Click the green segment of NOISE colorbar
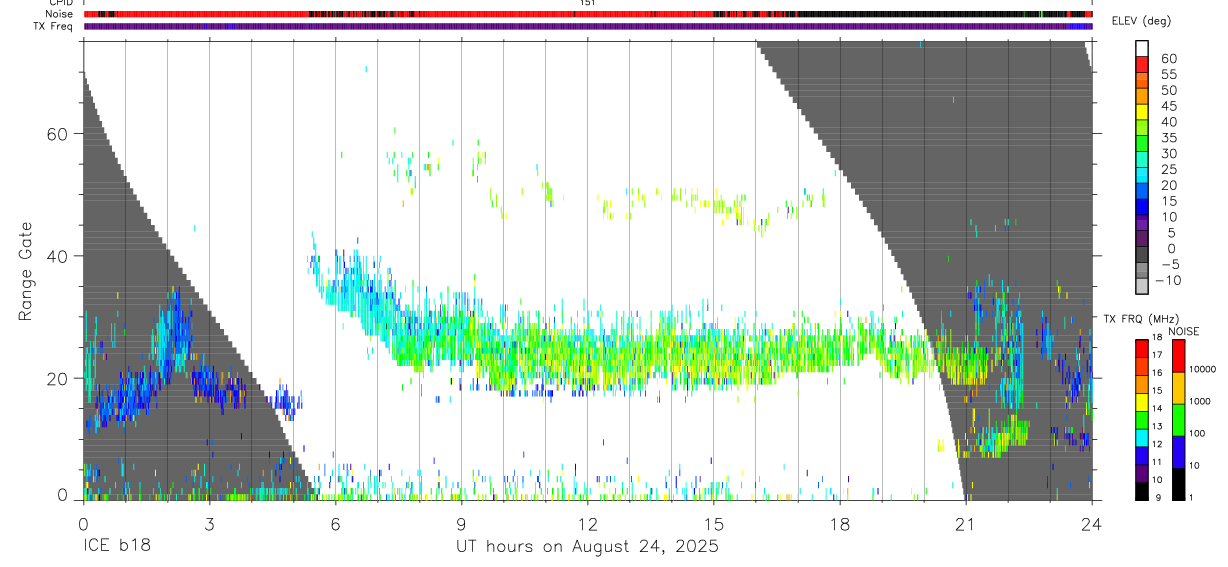The width and height of the screenshot is (1228, 567). point(1179,420)
